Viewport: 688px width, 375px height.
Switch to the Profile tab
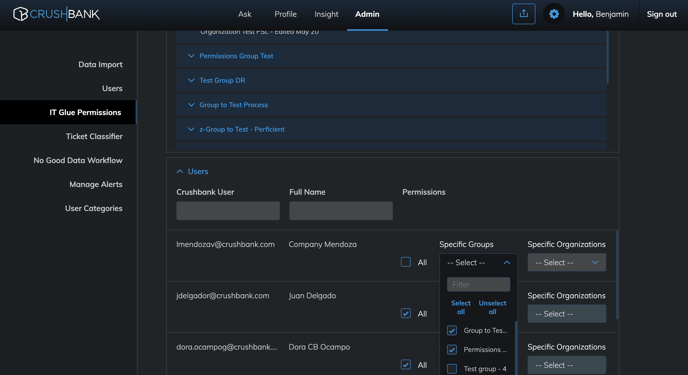pyautogui.click(x=285, y=14)
